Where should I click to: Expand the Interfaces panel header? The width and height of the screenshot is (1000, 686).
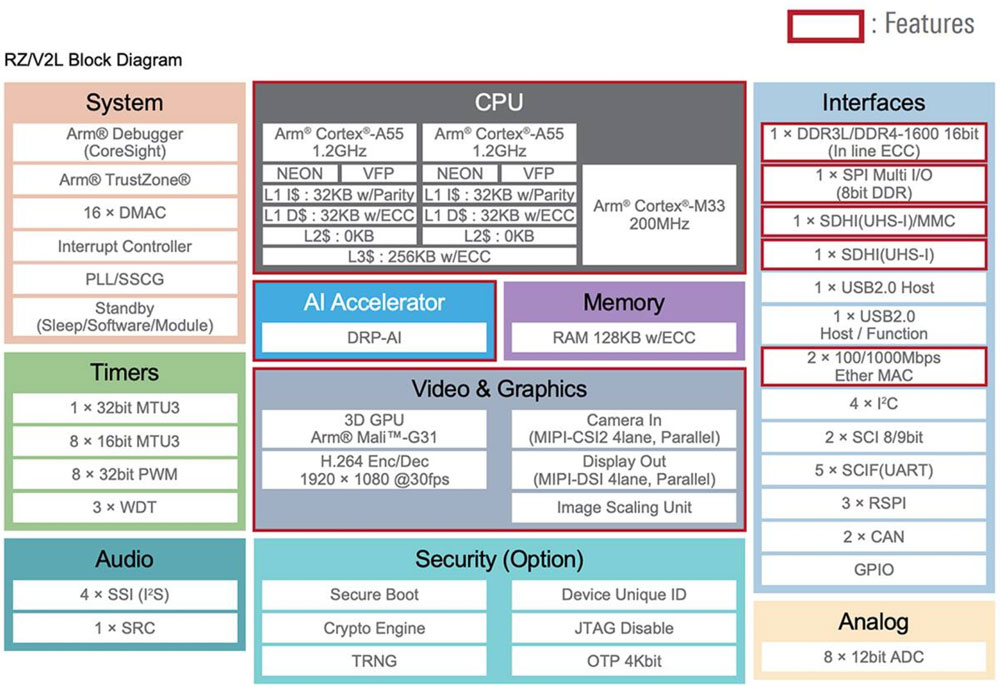(872, 102)
